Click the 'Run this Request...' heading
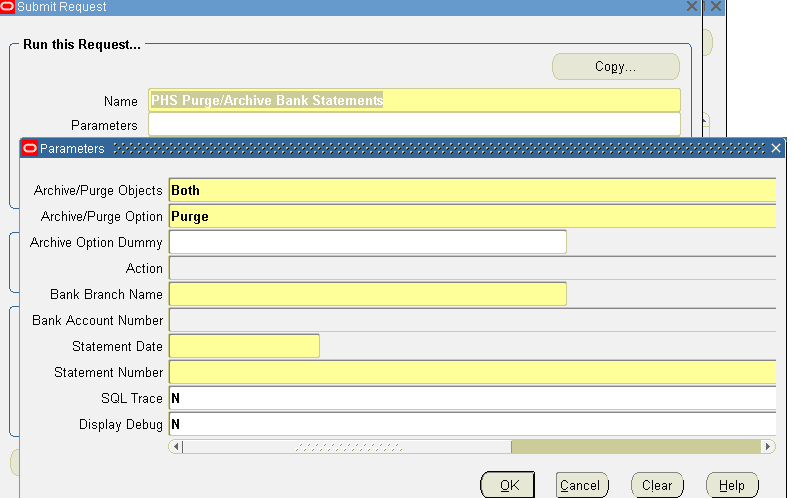 82,44
